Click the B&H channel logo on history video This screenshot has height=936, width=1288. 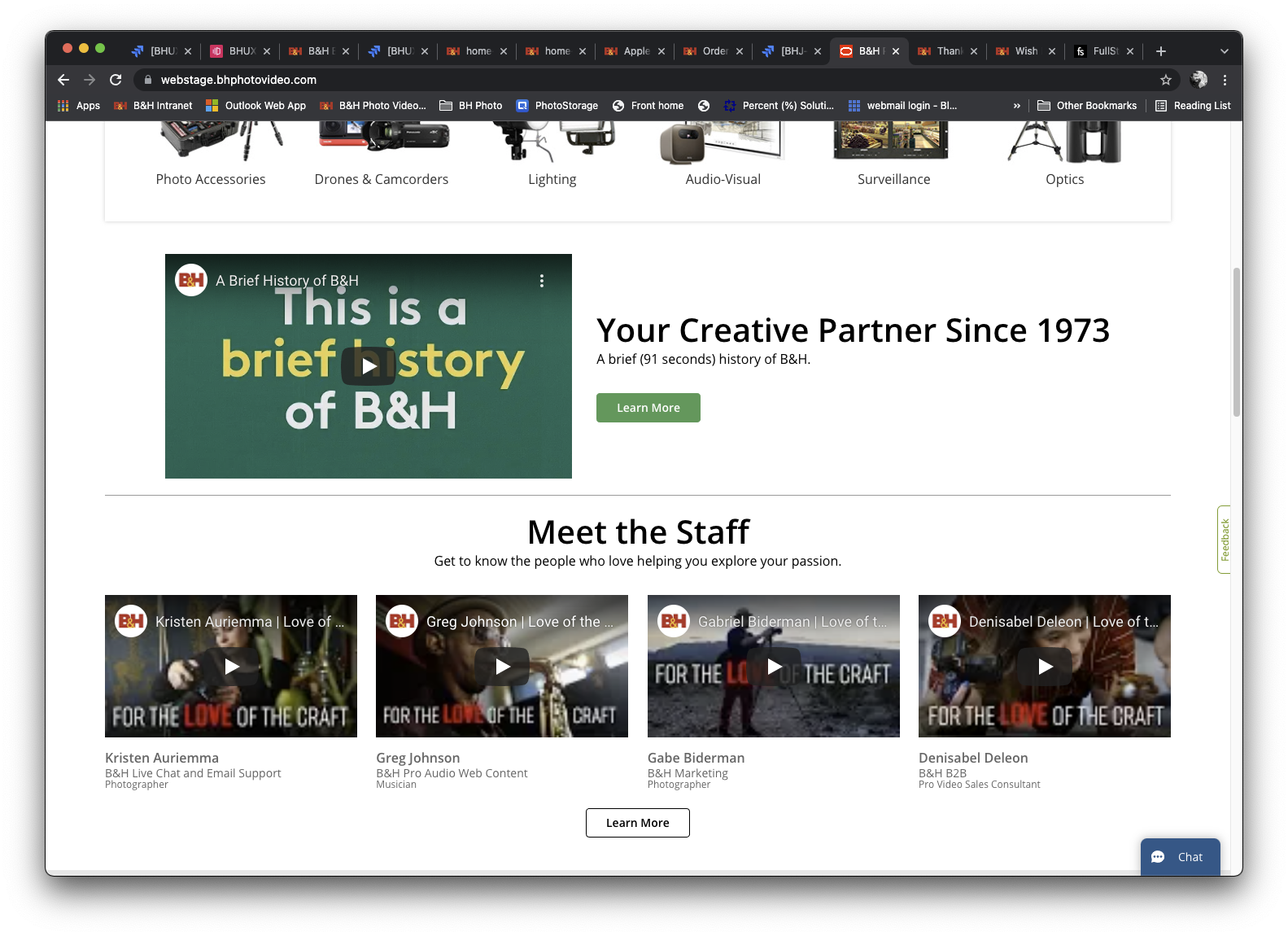pos(191,281)
